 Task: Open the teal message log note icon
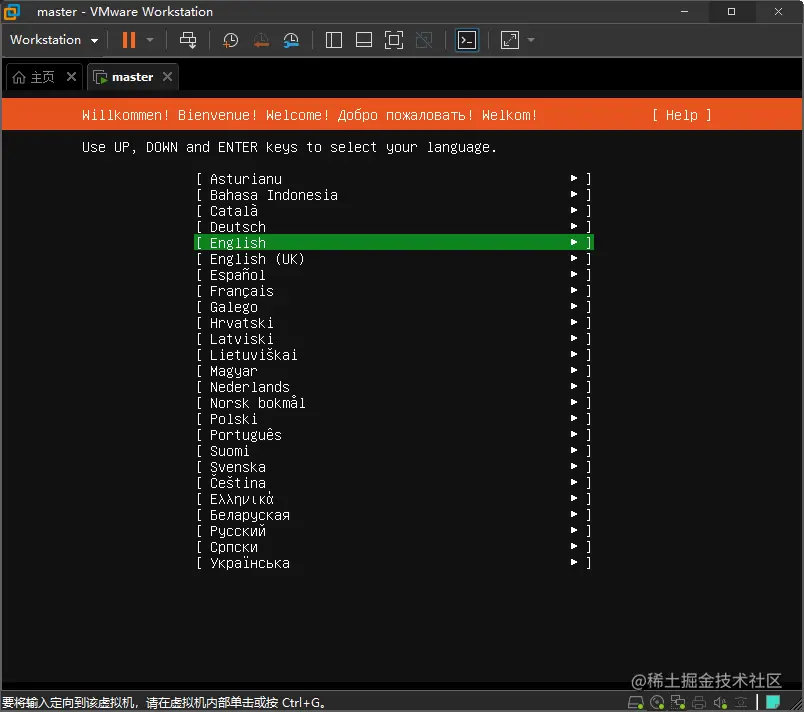pos(773,702)
